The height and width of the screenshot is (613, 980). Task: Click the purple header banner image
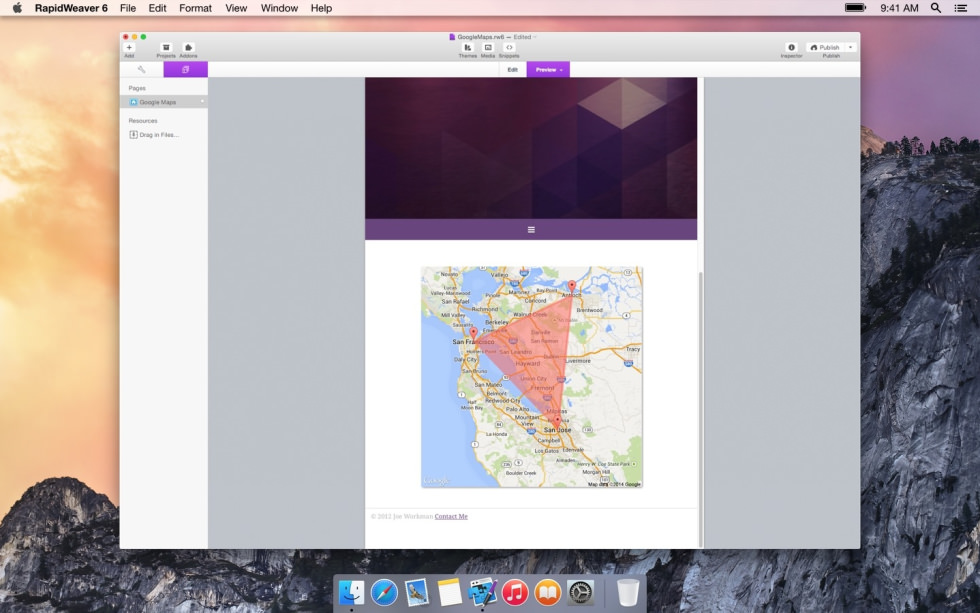(x=531, y=148)
